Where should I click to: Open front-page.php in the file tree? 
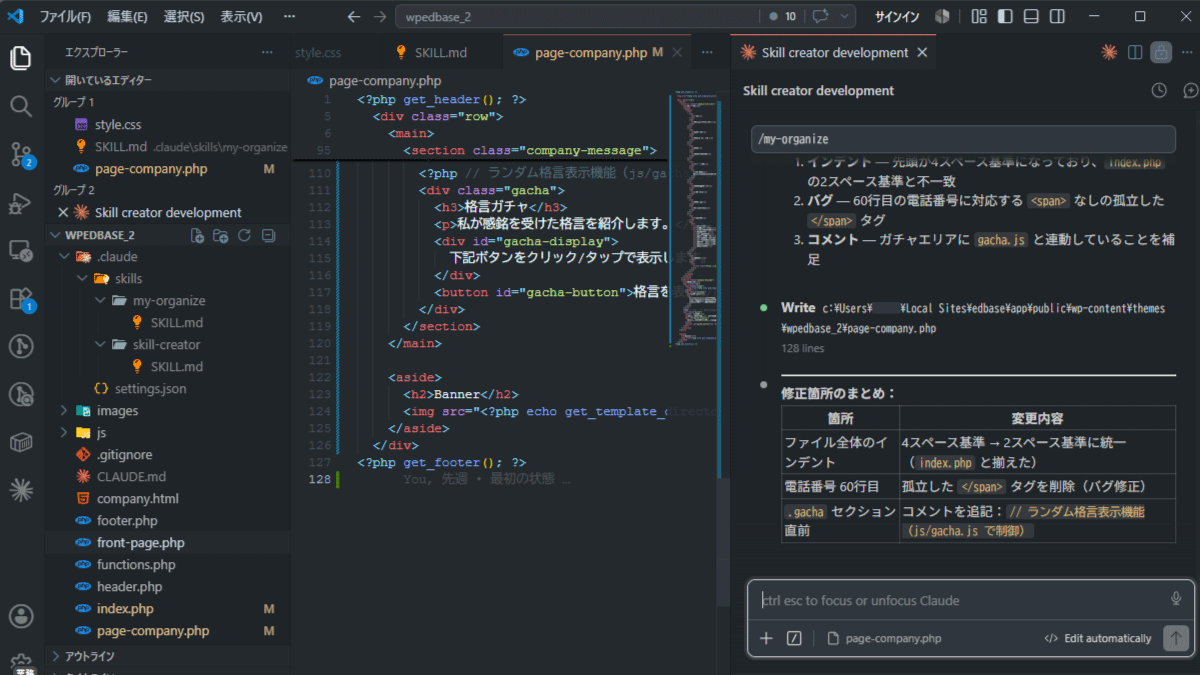[x=140, y=543]
